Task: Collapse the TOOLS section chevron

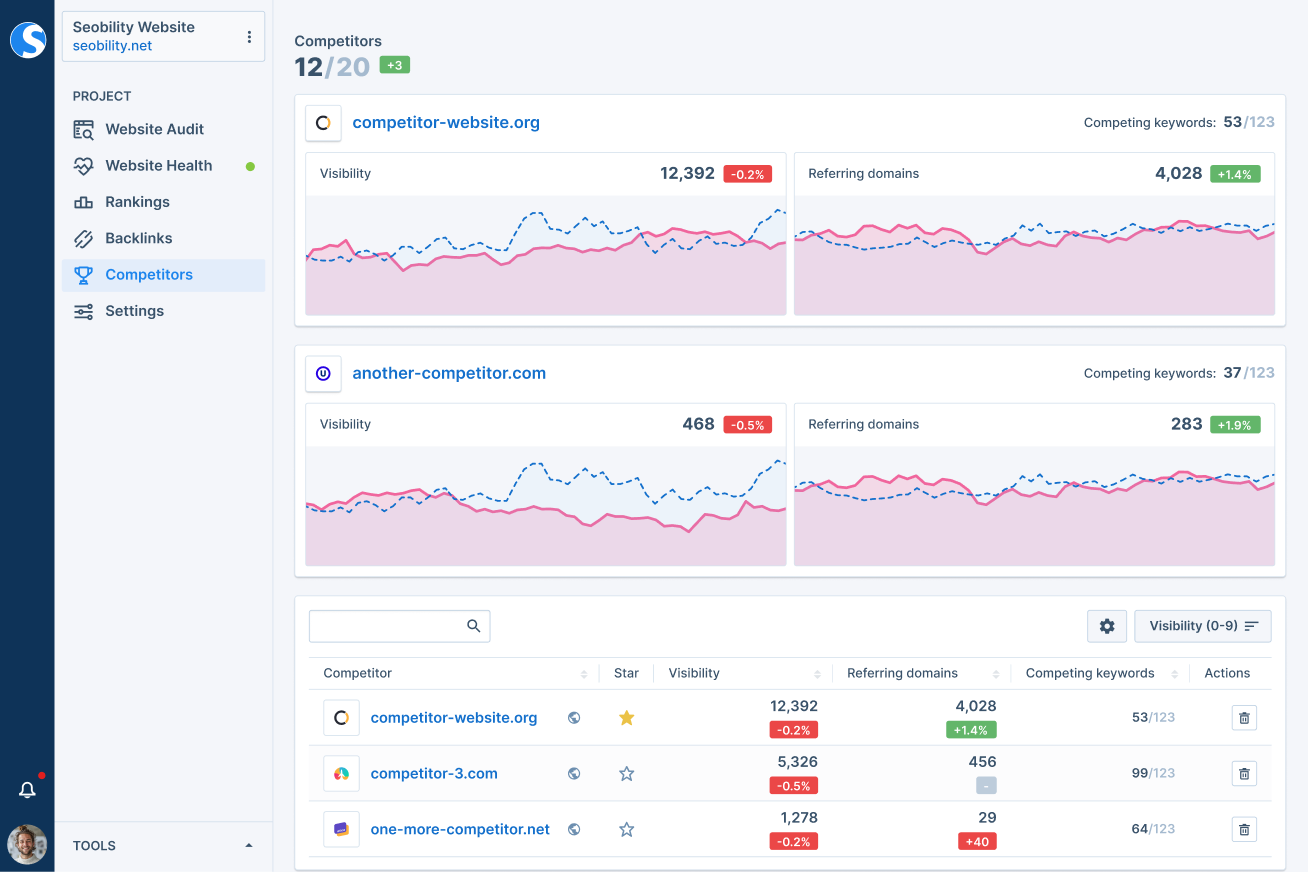Action: [248, 845]
